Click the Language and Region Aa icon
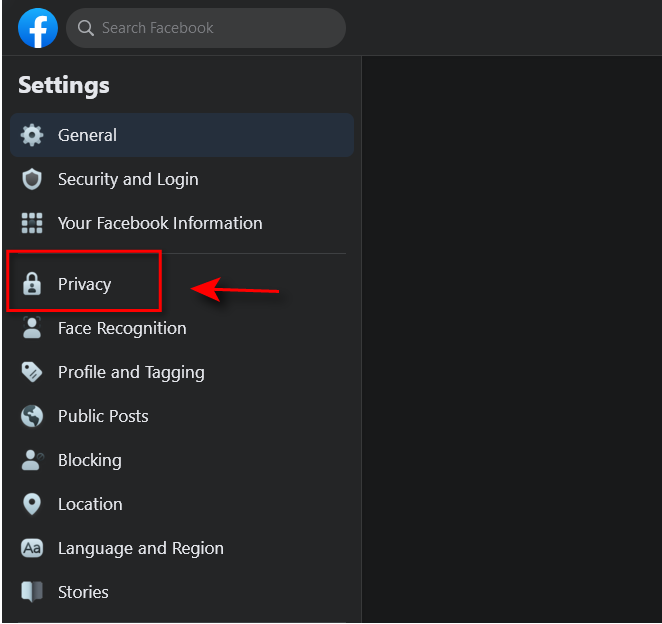662x624 pixels. coord(32,548)
